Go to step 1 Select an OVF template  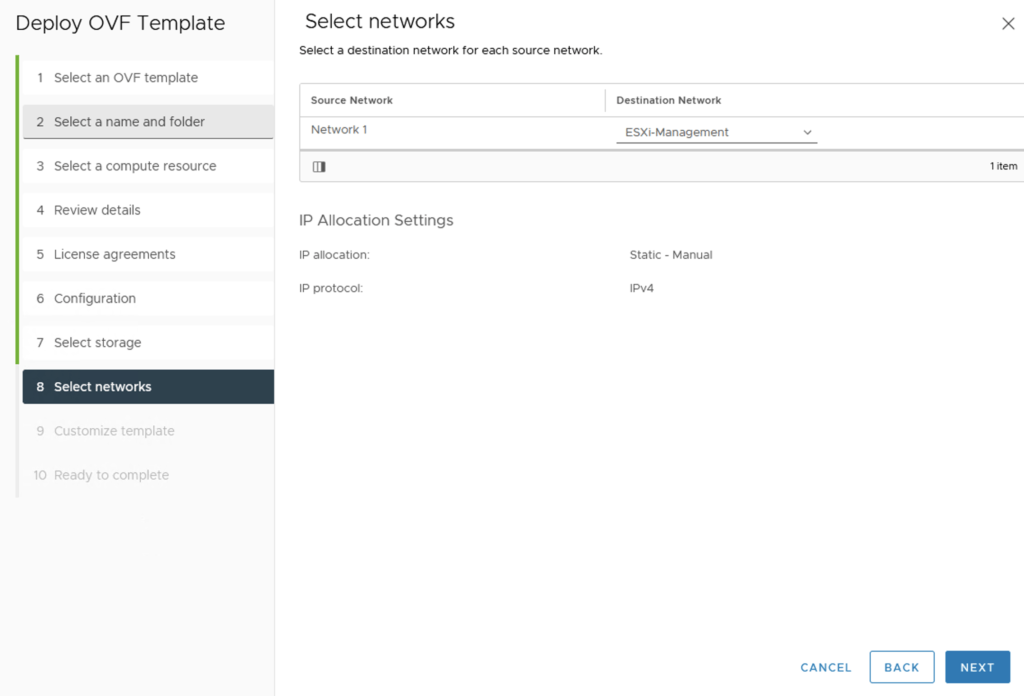126,78
